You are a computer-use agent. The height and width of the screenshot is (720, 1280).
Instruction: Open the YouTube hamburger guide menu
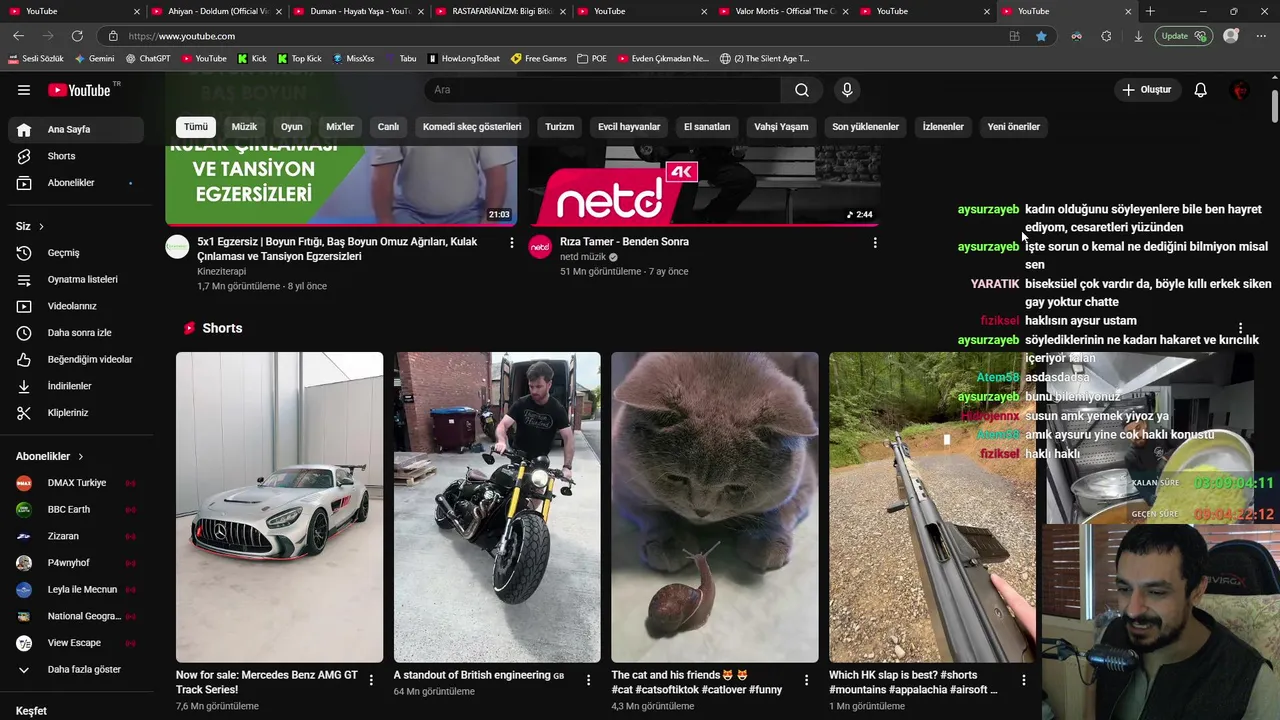(24, 90)
